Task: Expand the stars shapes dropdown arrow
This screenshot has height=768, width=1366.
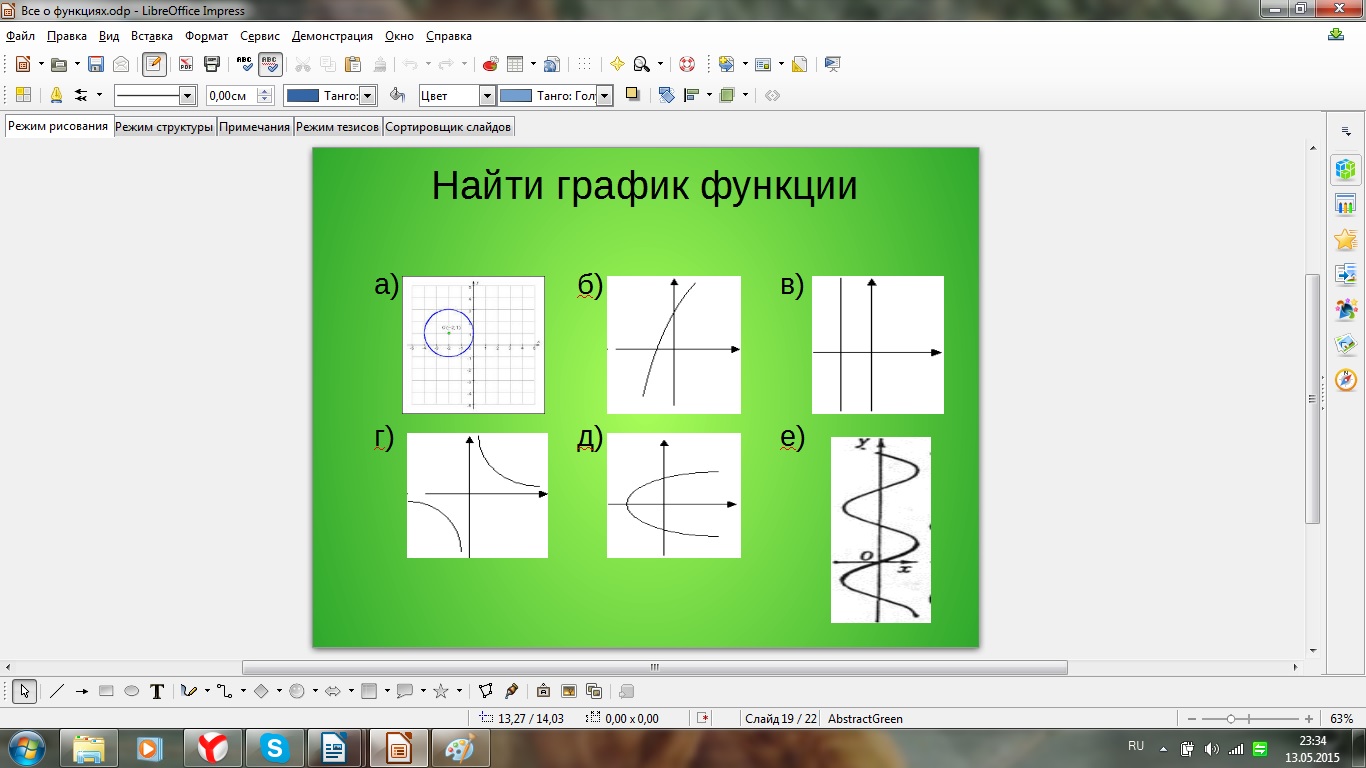Action: tap(459, 691)
